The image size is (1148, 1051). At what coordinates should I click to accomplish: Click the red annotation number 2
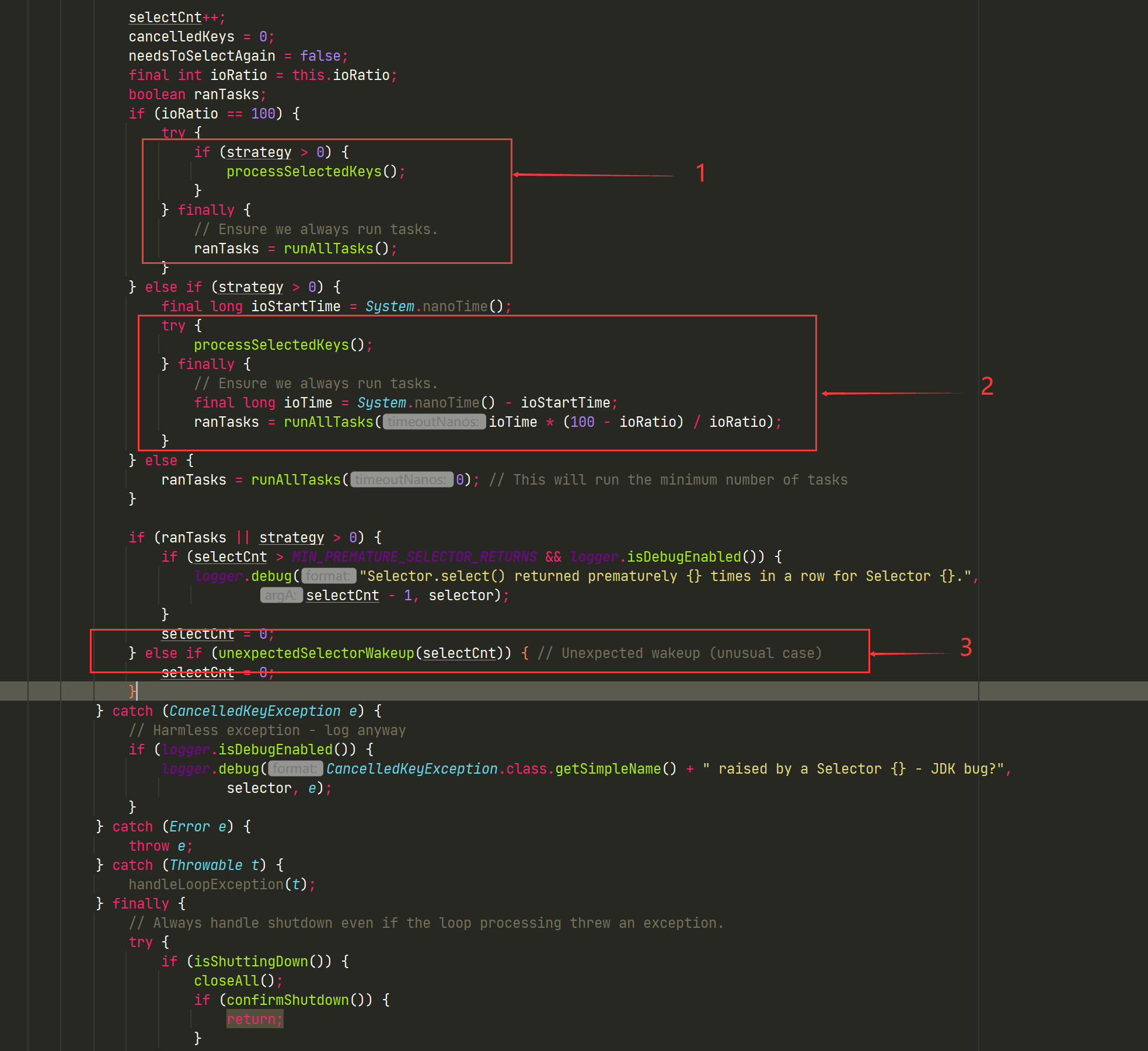tap(987, 387)
